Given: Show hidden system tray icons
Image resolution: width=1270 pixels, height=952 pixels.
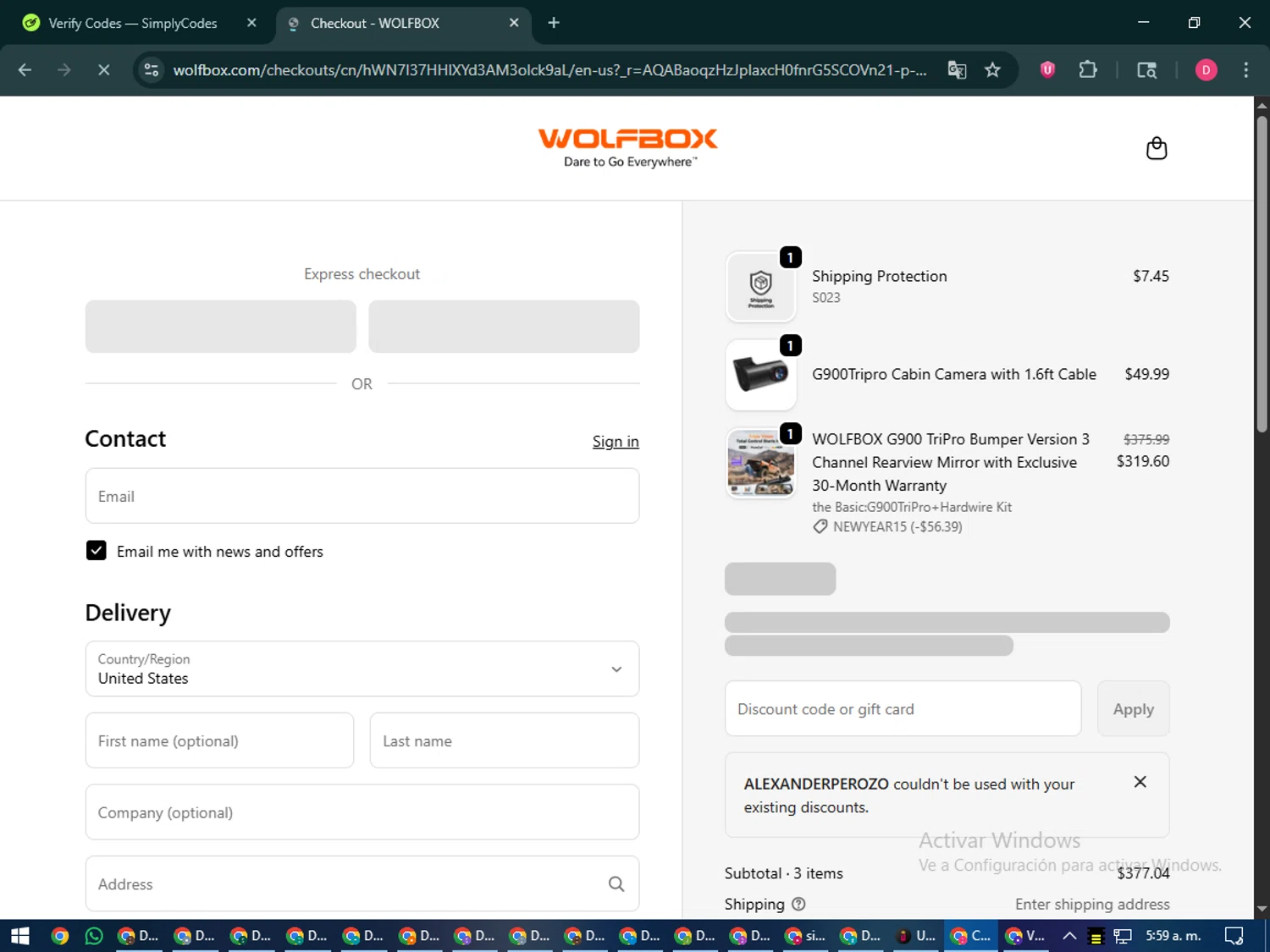Looking at the screenshot, I should (x=1069, y=936).
